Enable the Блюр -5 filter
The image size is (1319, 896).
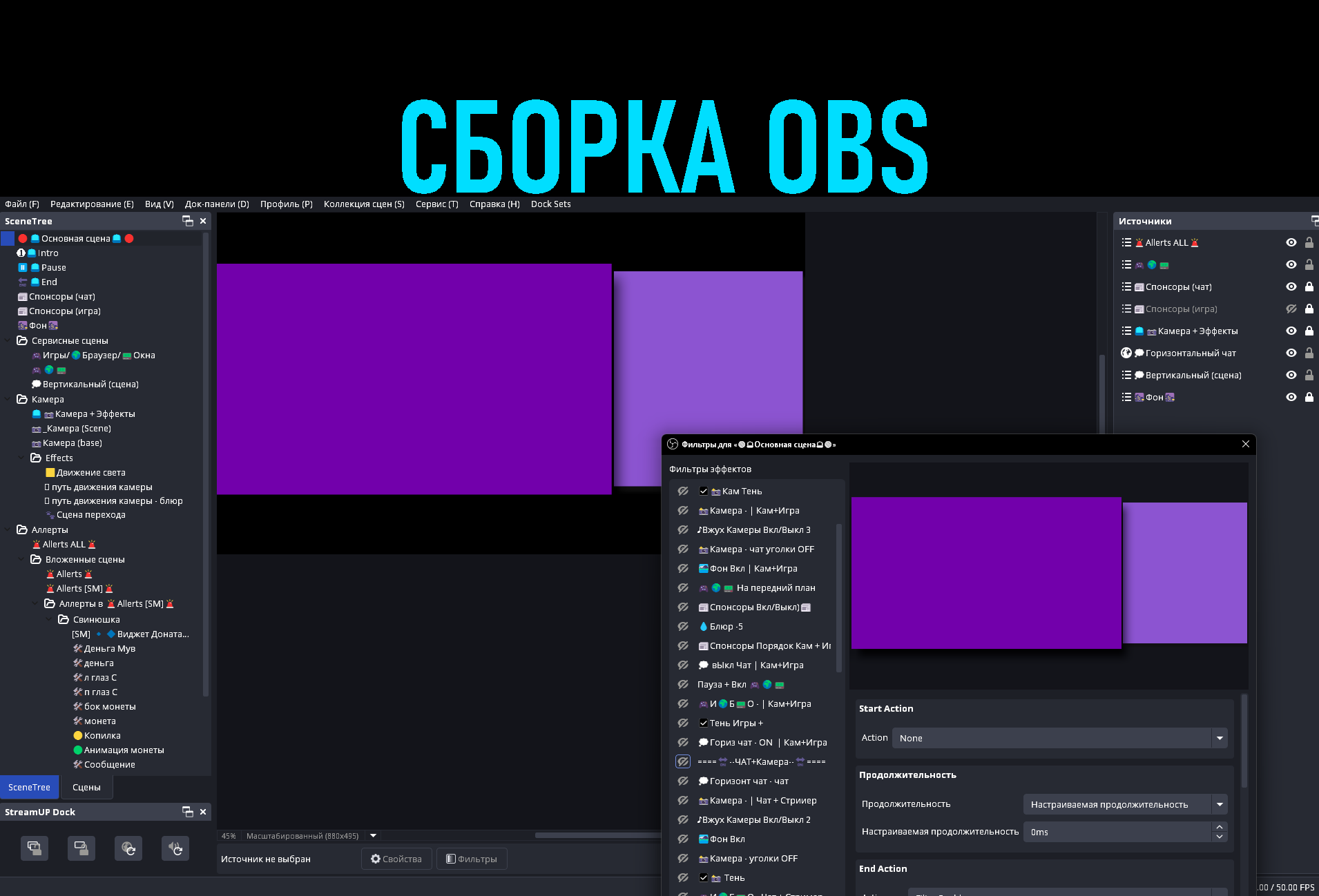point(683,627)
